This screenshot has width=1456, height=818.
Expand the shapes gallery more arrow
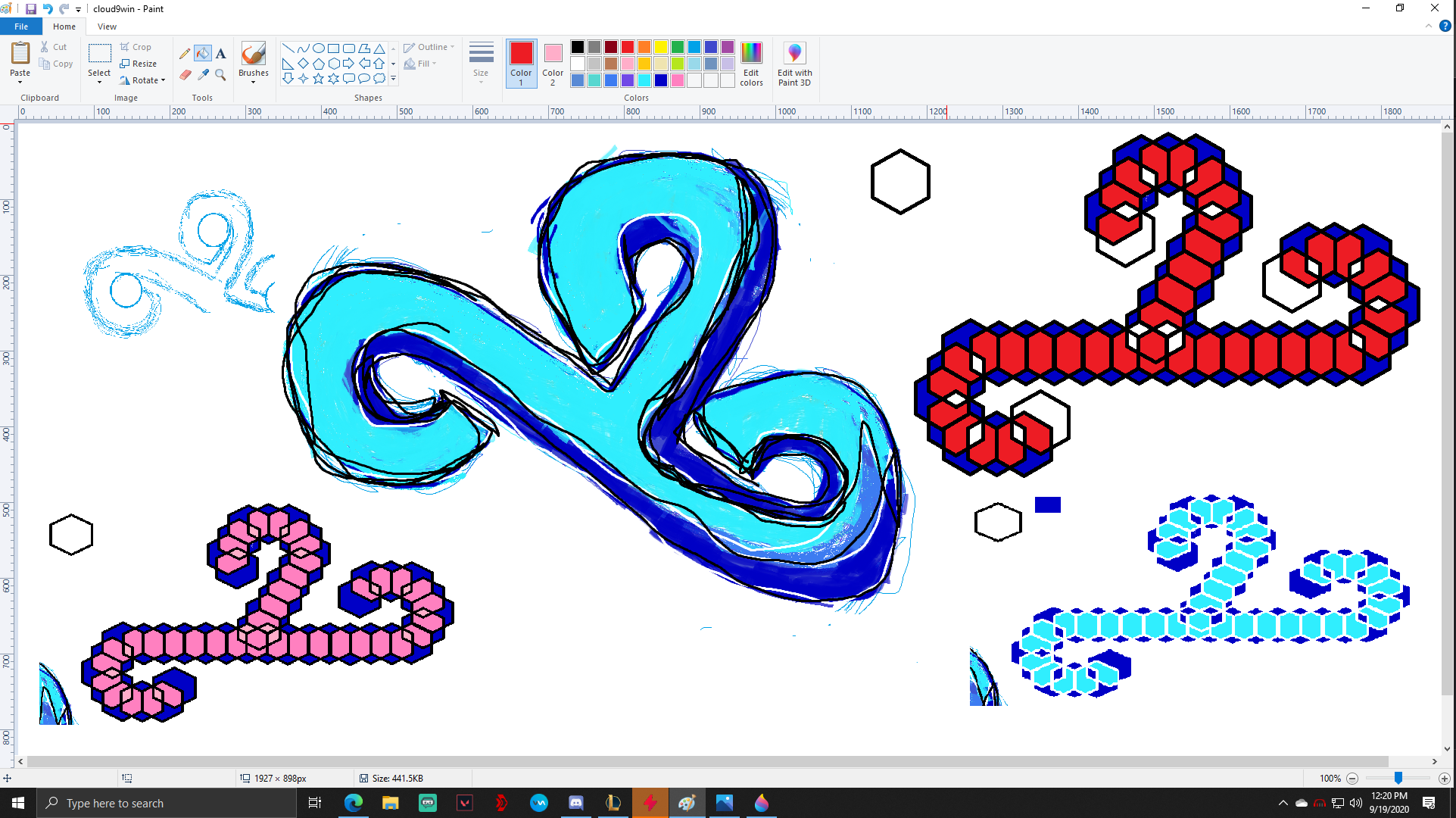[x=393, y=78]
